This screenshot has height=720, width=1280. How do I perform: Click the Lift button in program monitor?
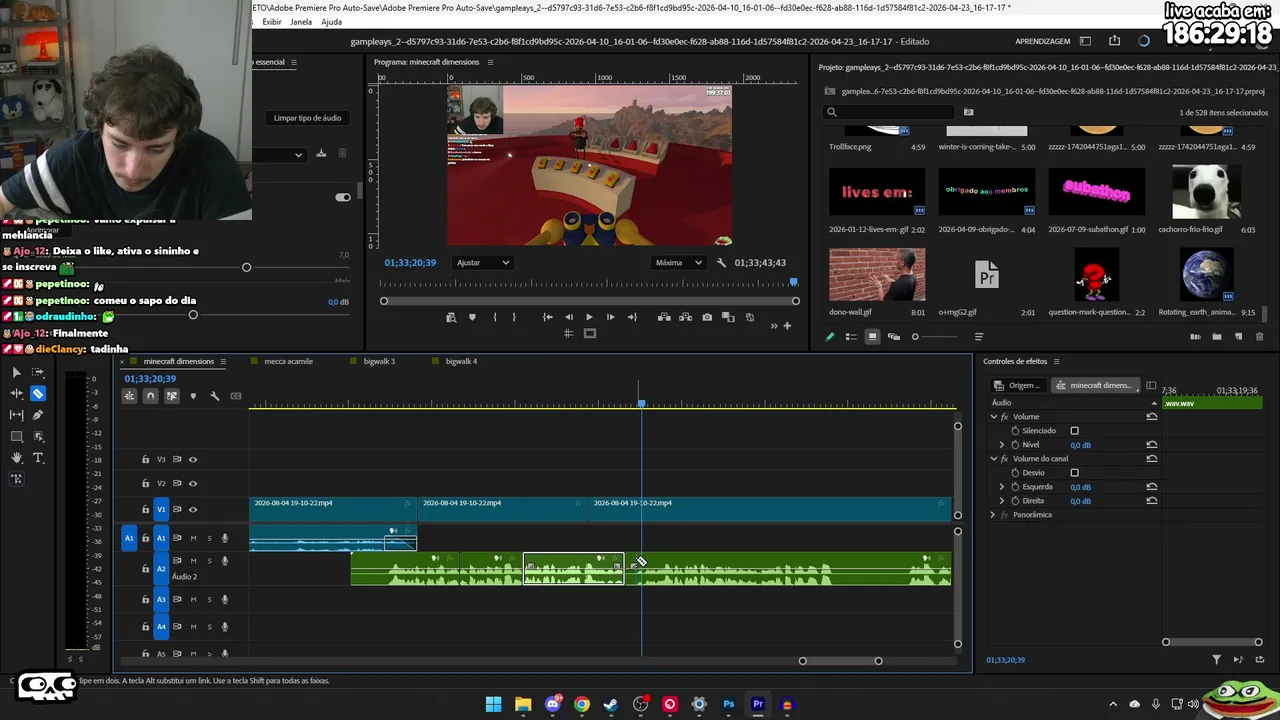664,317
